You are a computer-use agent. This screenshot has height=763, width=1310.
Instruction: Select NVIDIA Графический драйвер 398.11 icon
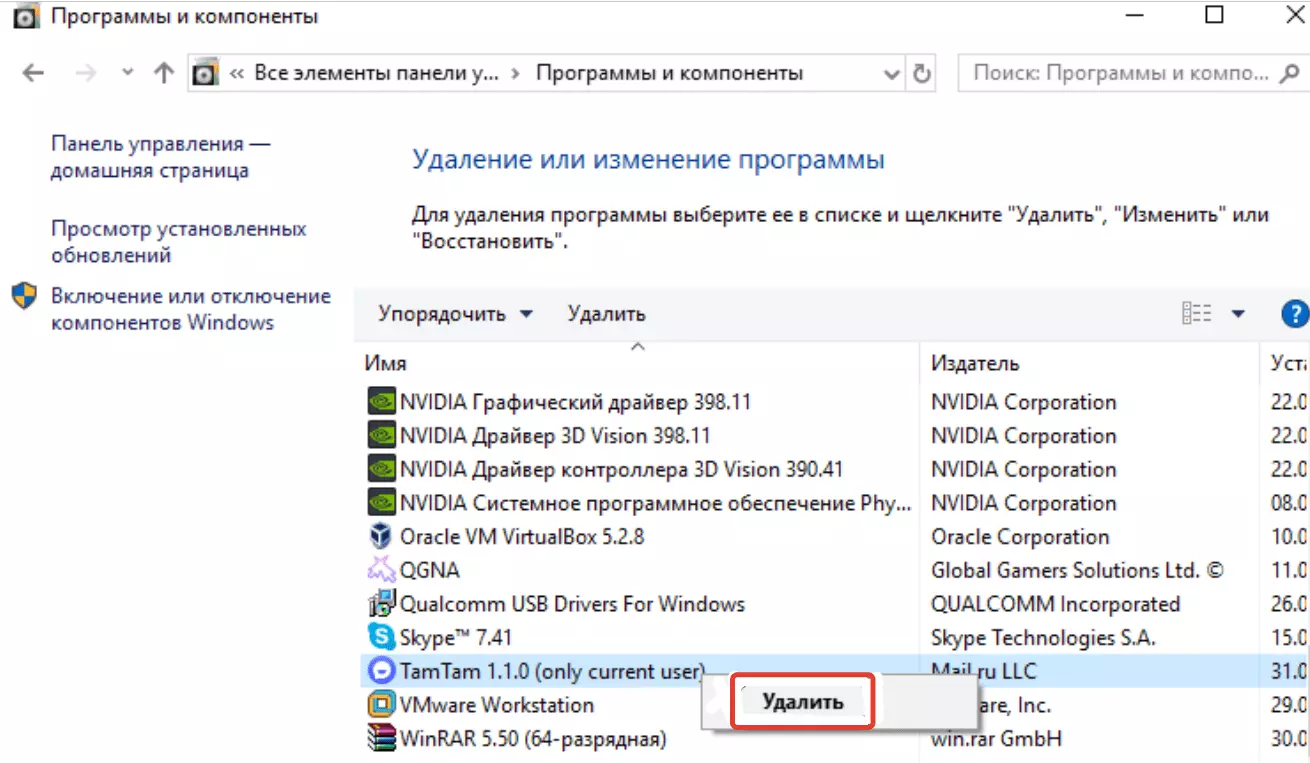(381, 402)
